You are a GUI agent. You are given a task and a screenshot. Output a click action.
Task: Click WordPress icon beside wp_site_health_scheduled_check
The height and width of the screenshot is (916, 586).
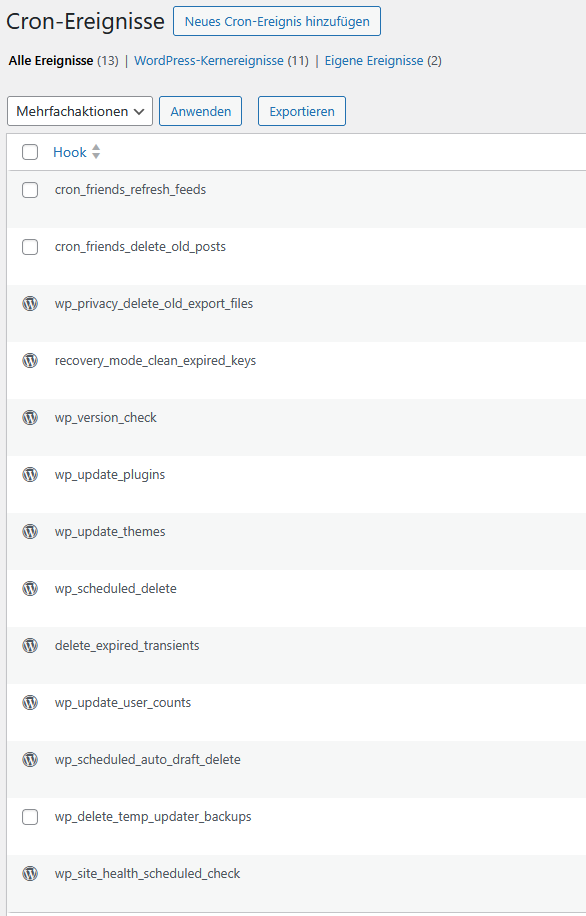coord(30,873)
